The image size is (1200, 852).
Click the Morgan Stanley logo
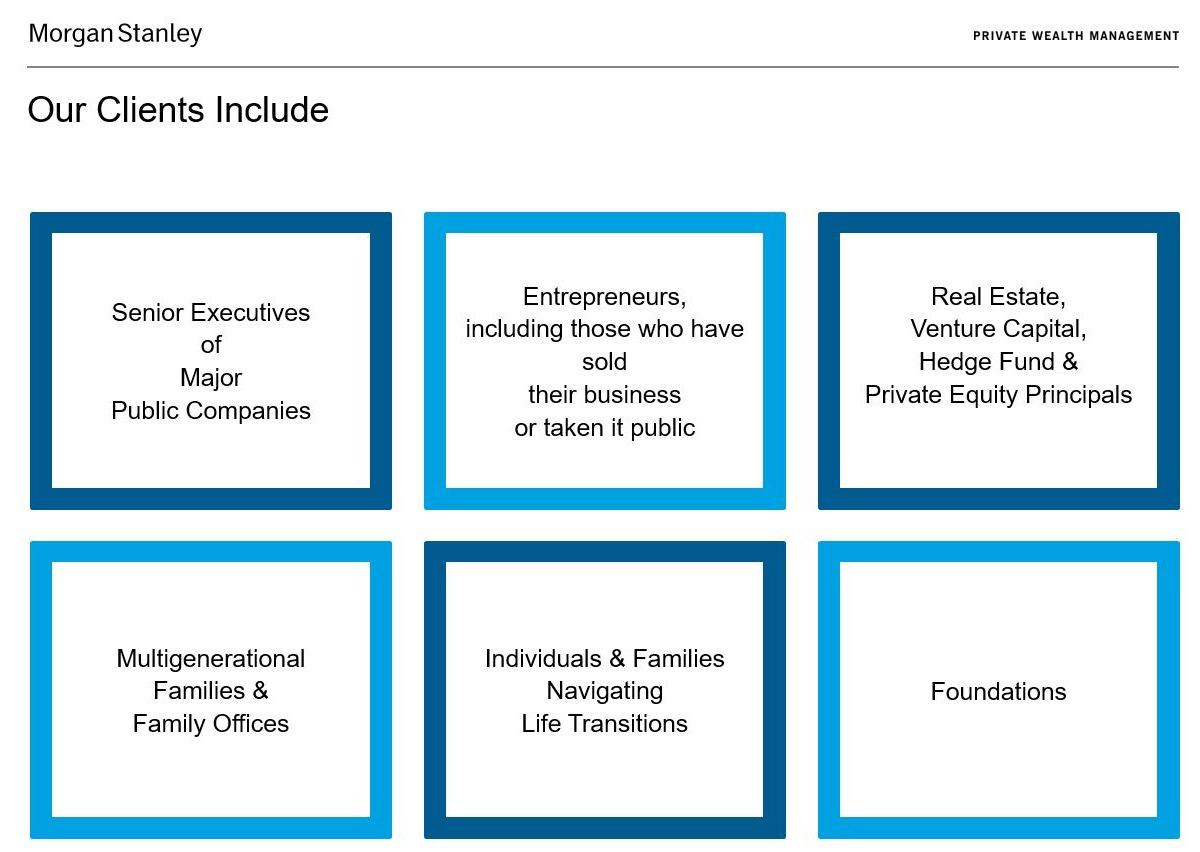[115, 34]
